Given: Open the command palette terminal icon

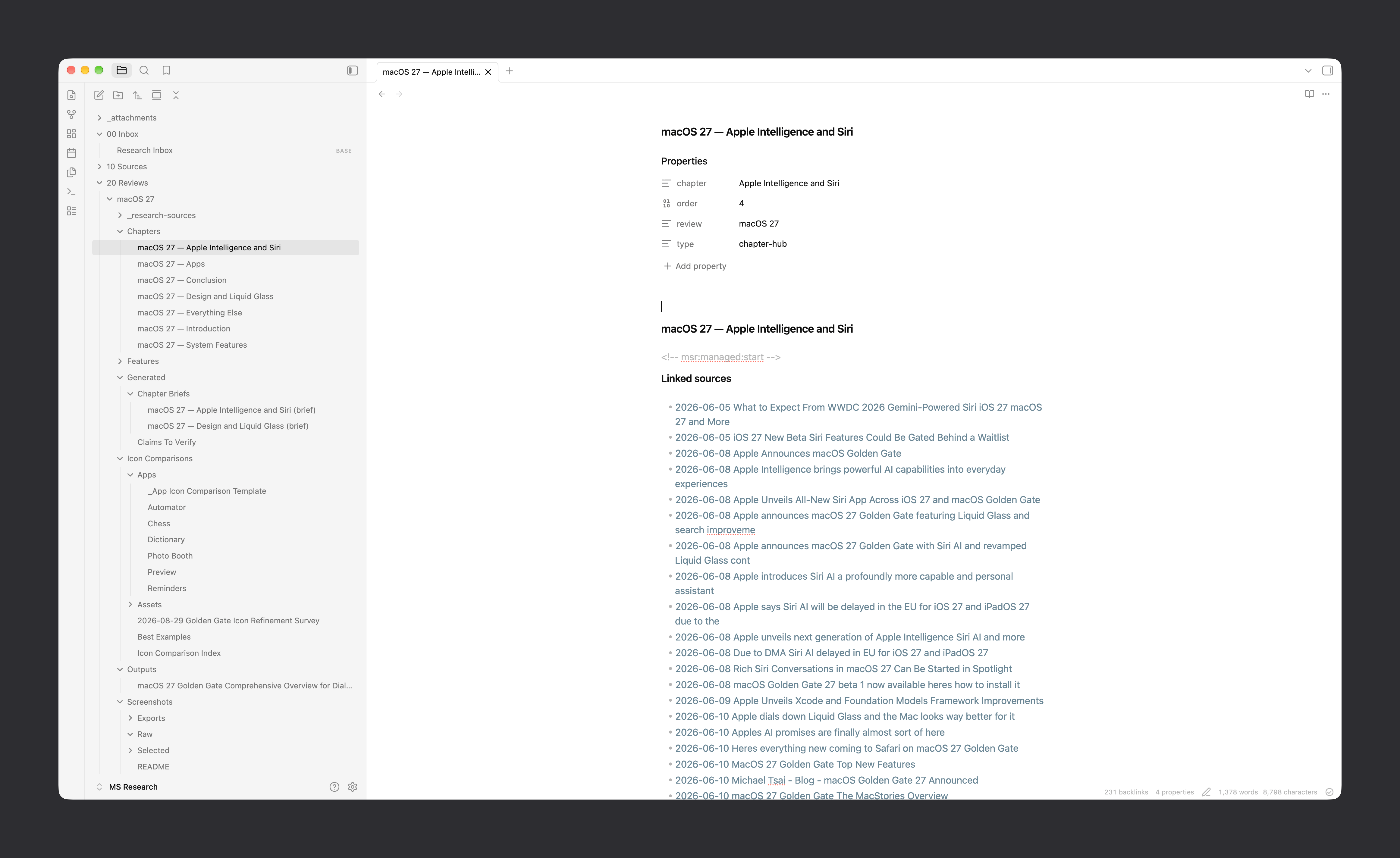Looking at the screenshot, I should (72, 192).
